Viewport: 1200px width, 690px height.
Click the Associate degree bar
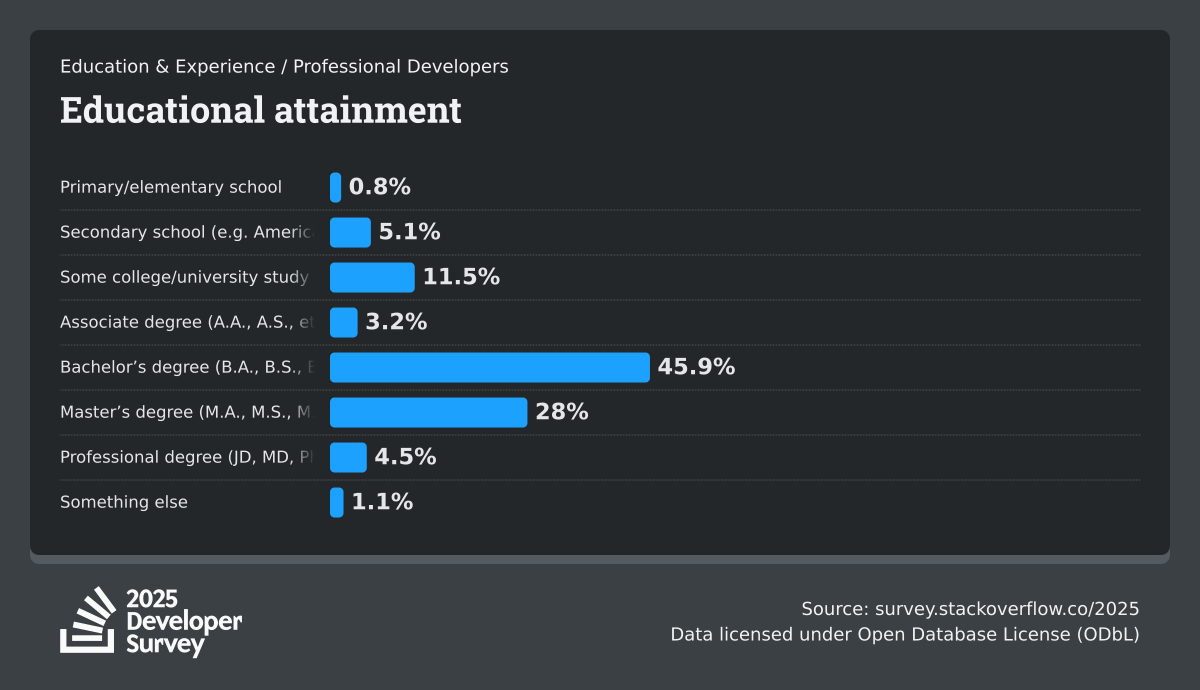(343, 322)
